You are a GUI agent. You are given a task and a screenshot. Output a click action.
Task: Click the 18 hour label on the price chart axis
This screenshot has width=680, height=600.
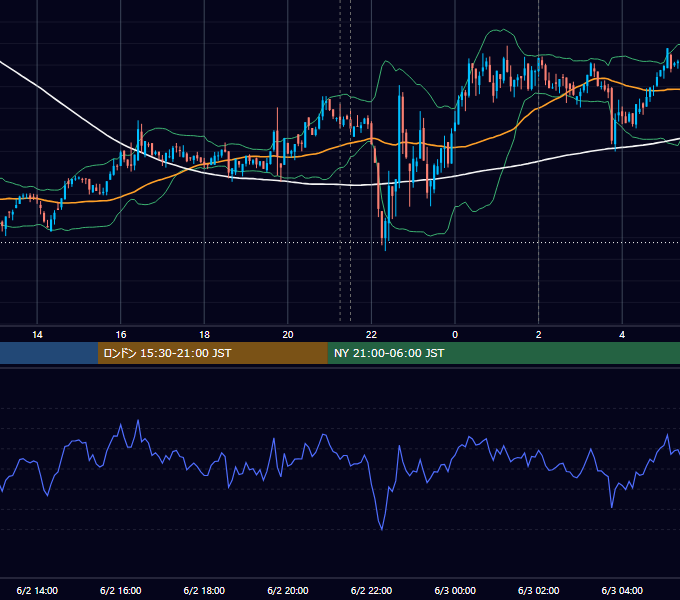click(204, 335)
